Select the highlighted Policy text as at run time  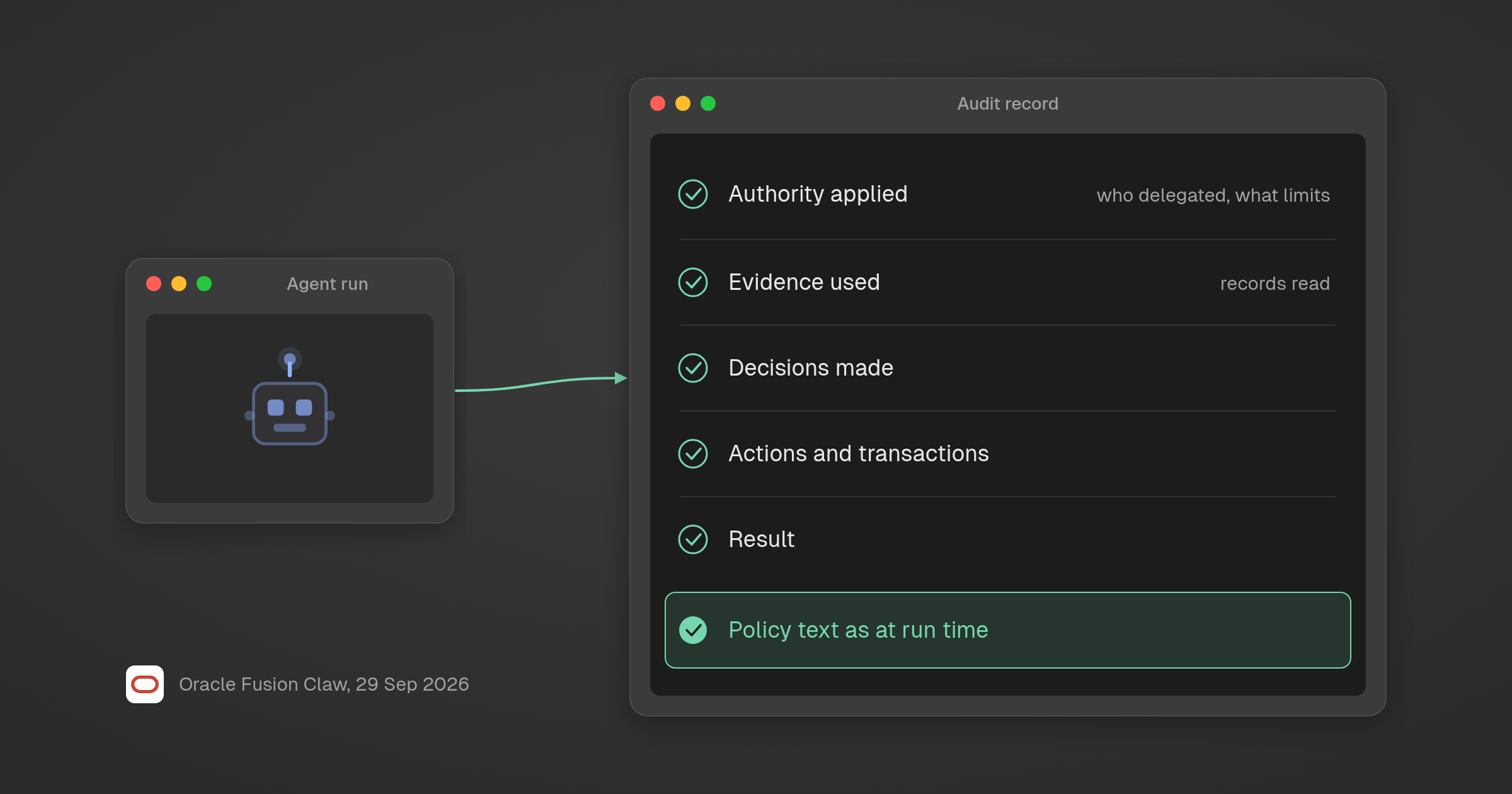pyautogui.click(x=1008, y=630)
